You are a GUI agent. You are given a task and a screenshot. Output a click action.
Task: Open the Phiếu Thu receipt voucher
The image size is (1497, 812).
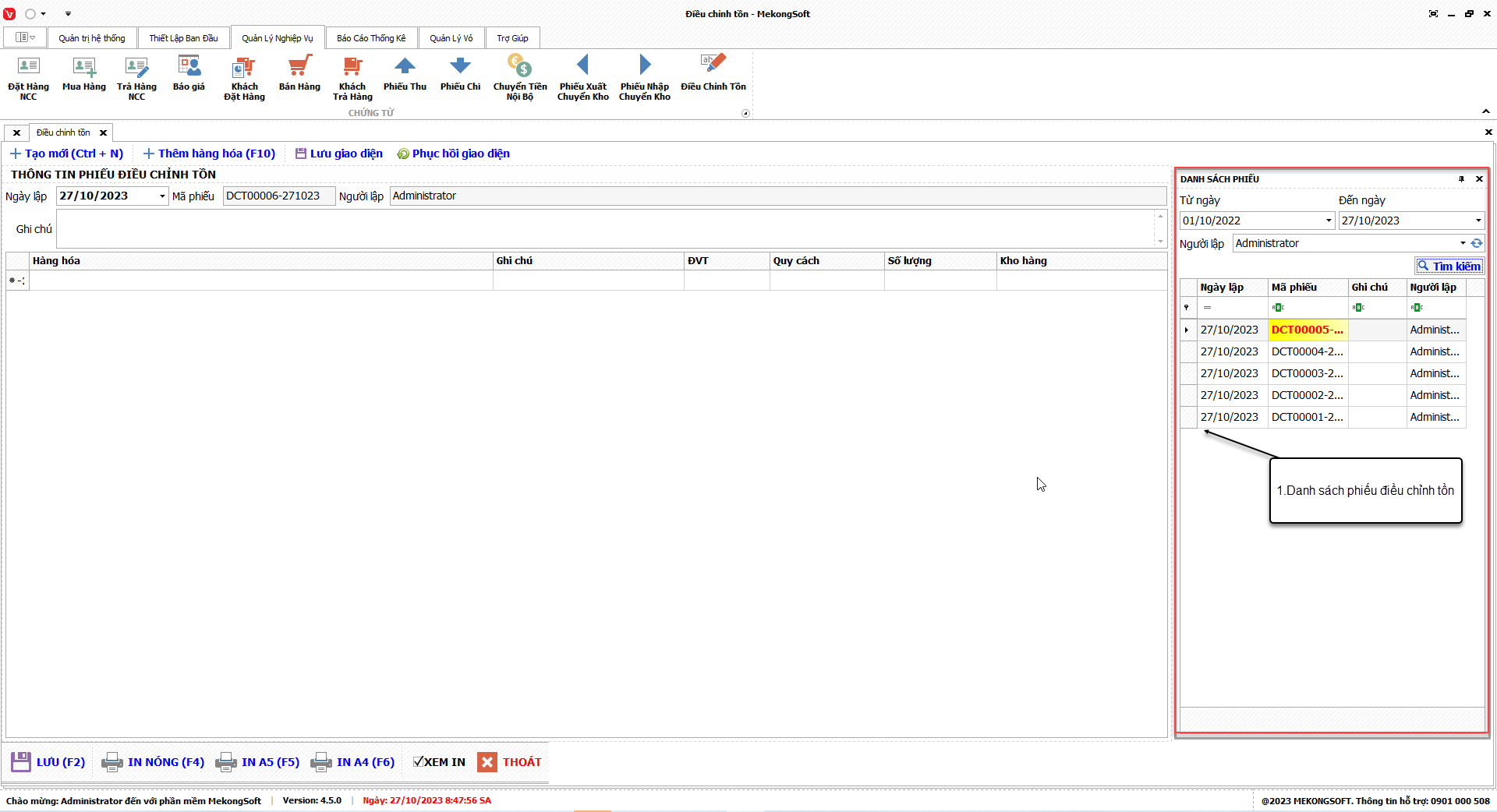tap(405, 74)
